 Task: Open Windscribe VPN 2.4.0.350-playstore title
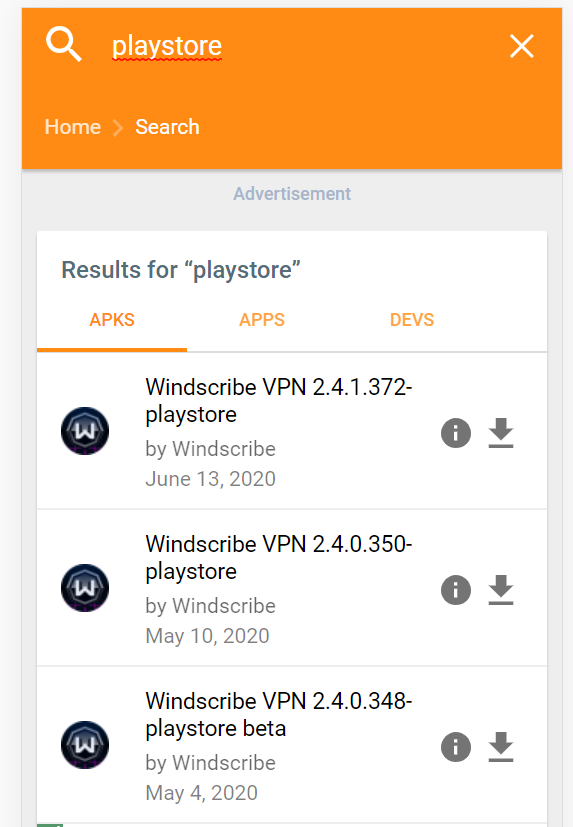point(279,557)
